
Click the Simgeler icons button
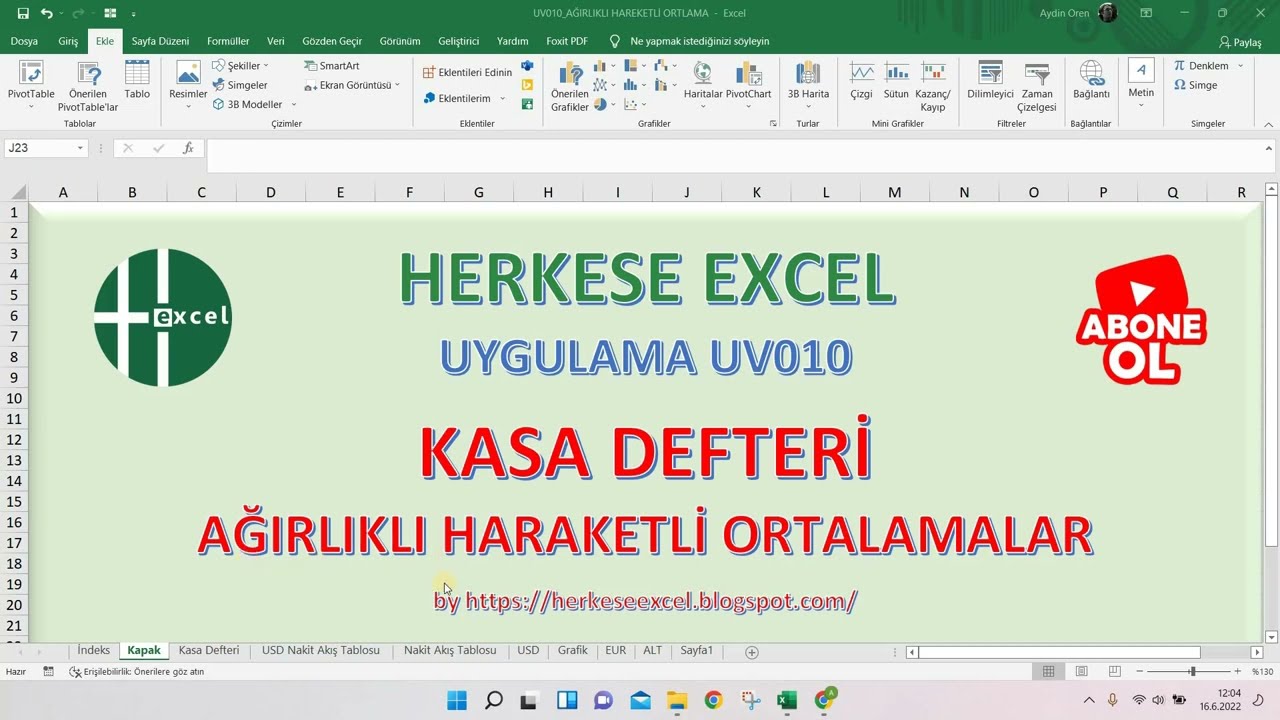[x=240, y=85]
